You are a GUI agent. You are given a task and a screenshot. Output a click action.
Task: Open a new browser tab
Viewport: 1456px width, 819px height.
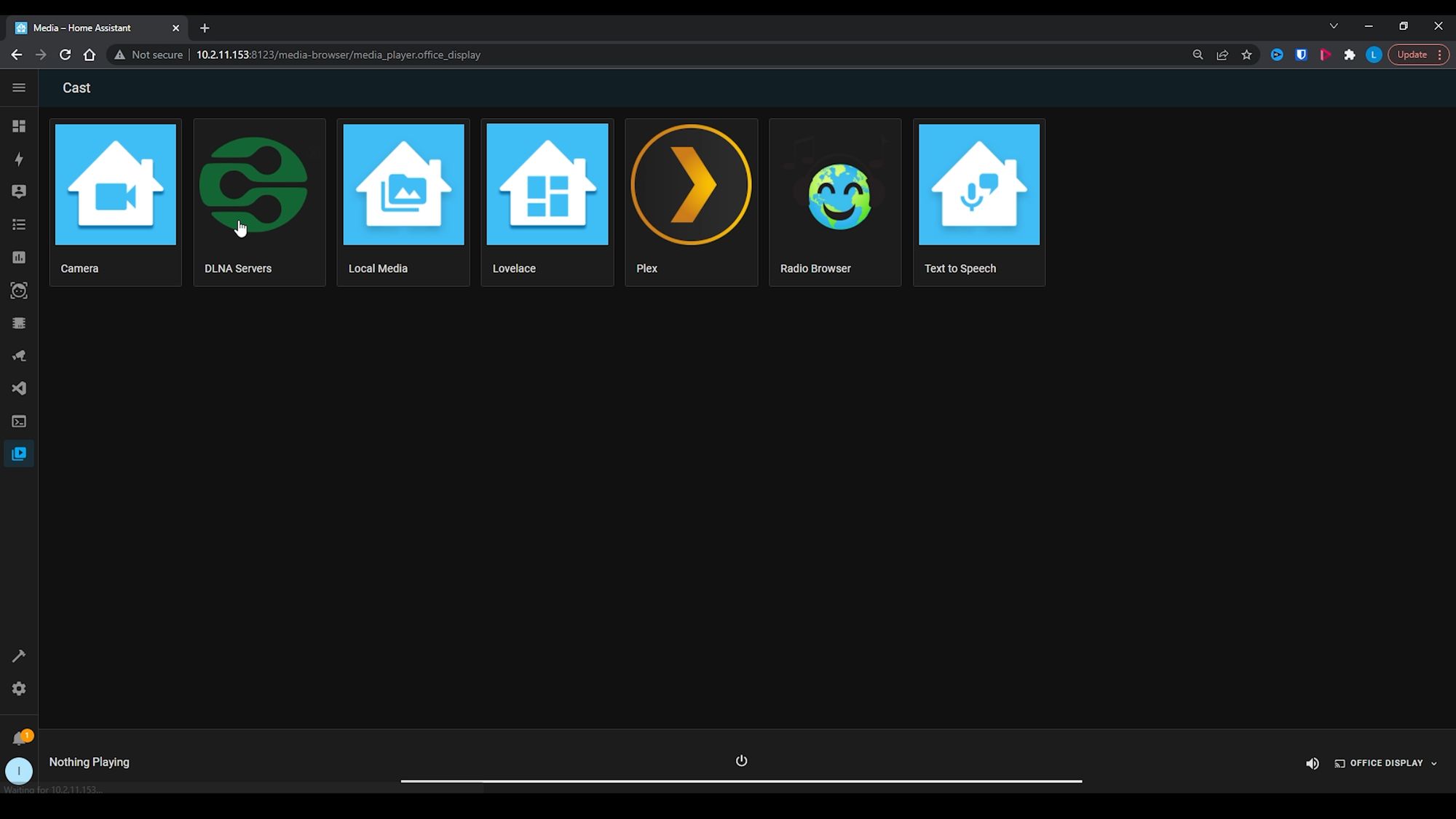205,28
